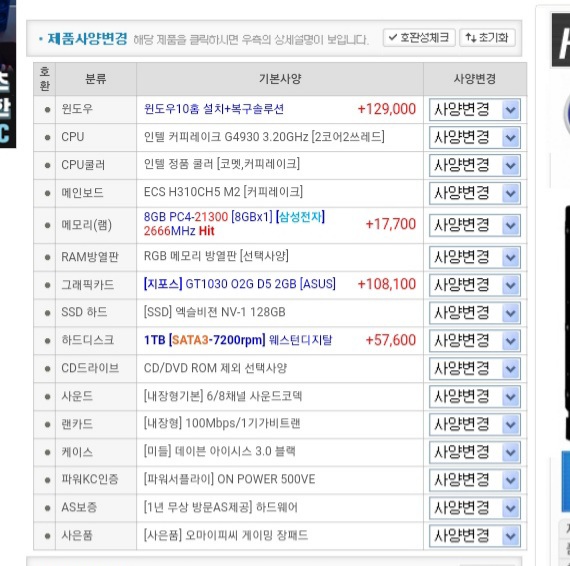Click the 사은품 category cell

click(x=96, y=536)
